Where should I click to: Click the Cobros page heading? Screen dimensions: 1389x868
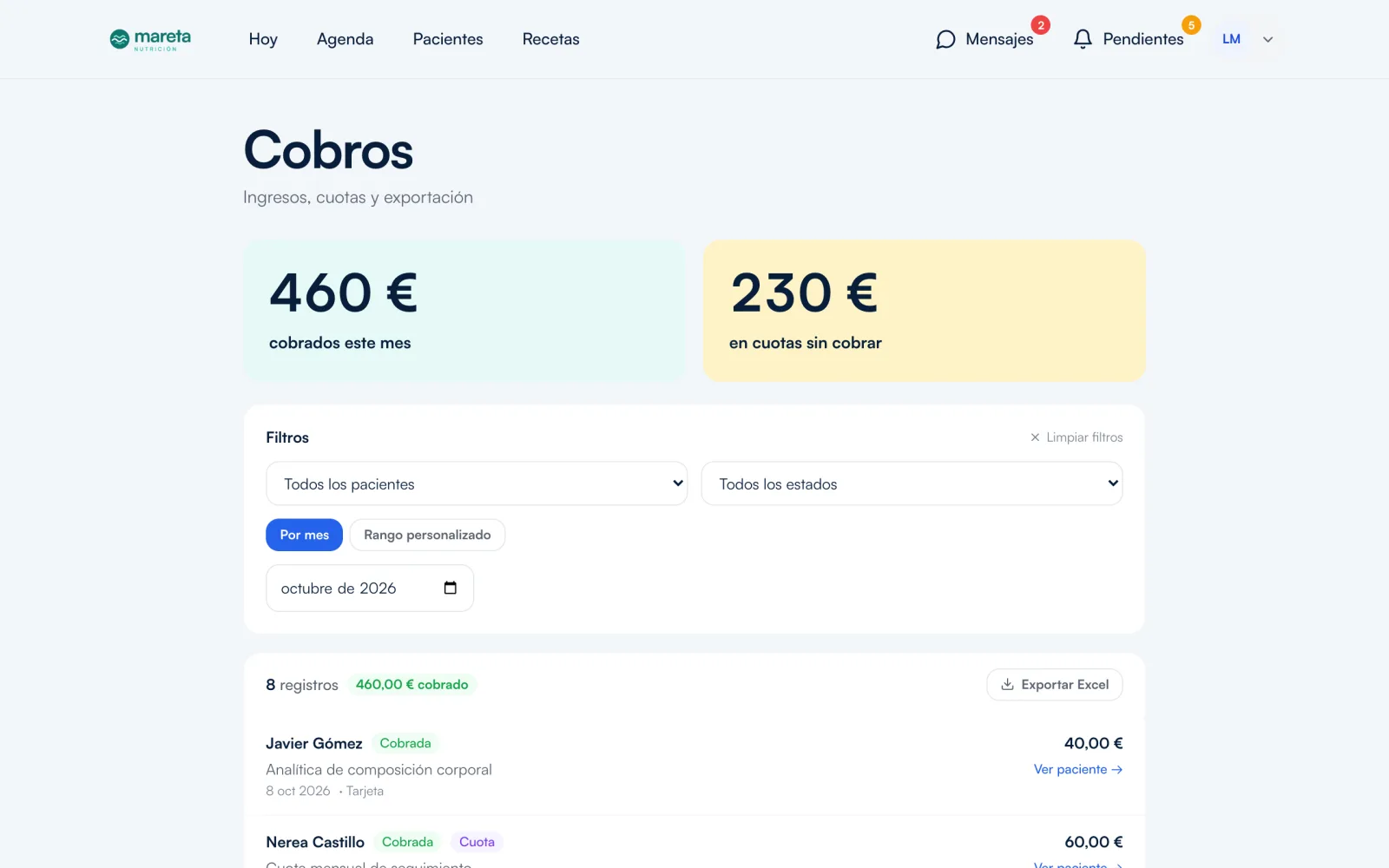329,150
